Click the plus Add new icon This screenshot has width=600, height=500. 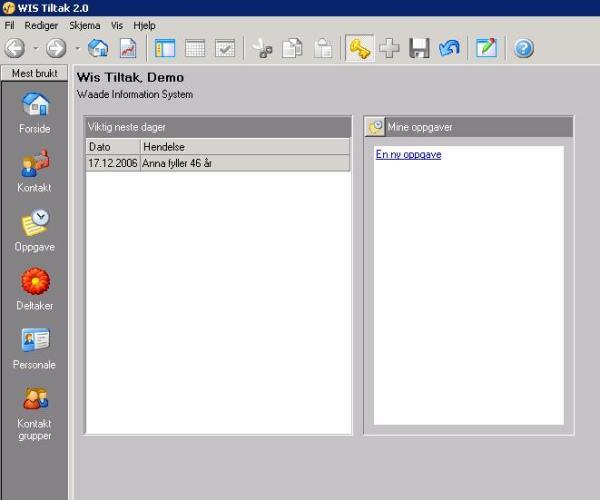pyautogui.click(x=390, y=48)
